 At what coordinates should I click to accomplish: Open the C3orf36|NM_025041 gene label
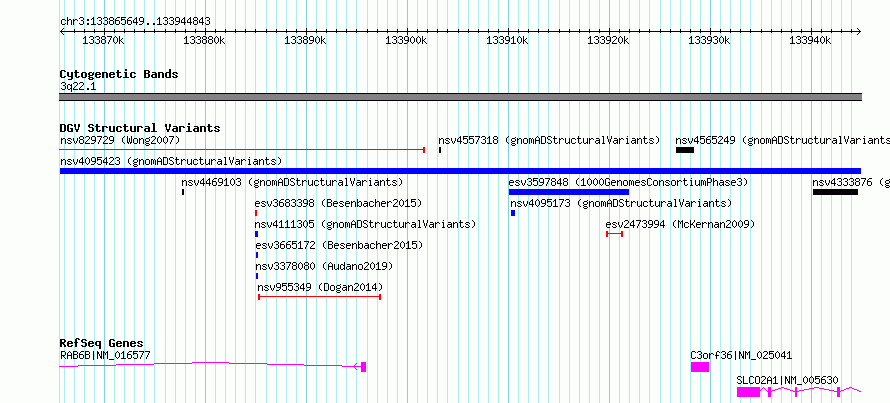741,356
